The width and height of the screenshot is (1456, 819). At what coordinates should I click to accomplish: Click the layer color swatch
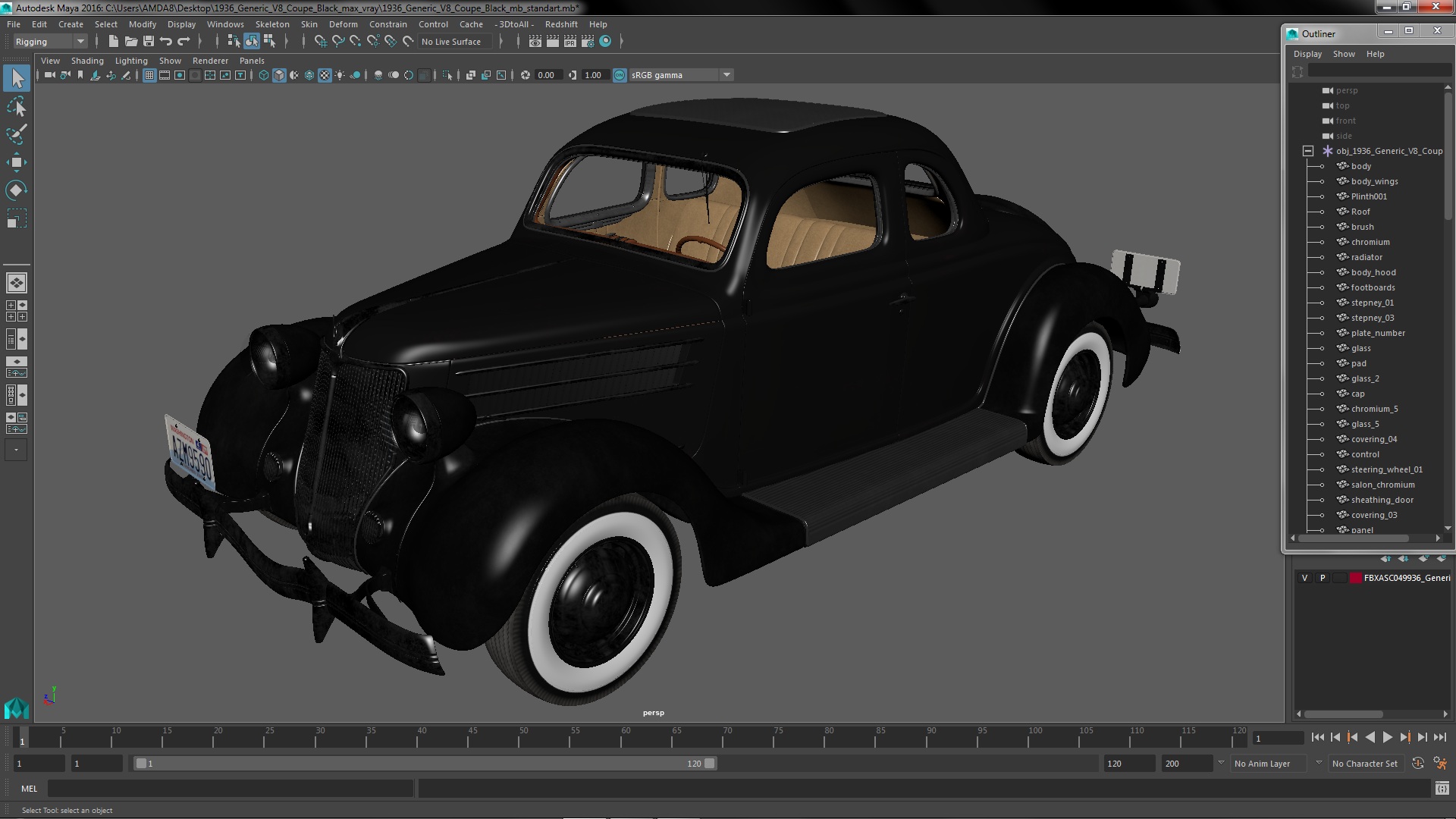1355,578
